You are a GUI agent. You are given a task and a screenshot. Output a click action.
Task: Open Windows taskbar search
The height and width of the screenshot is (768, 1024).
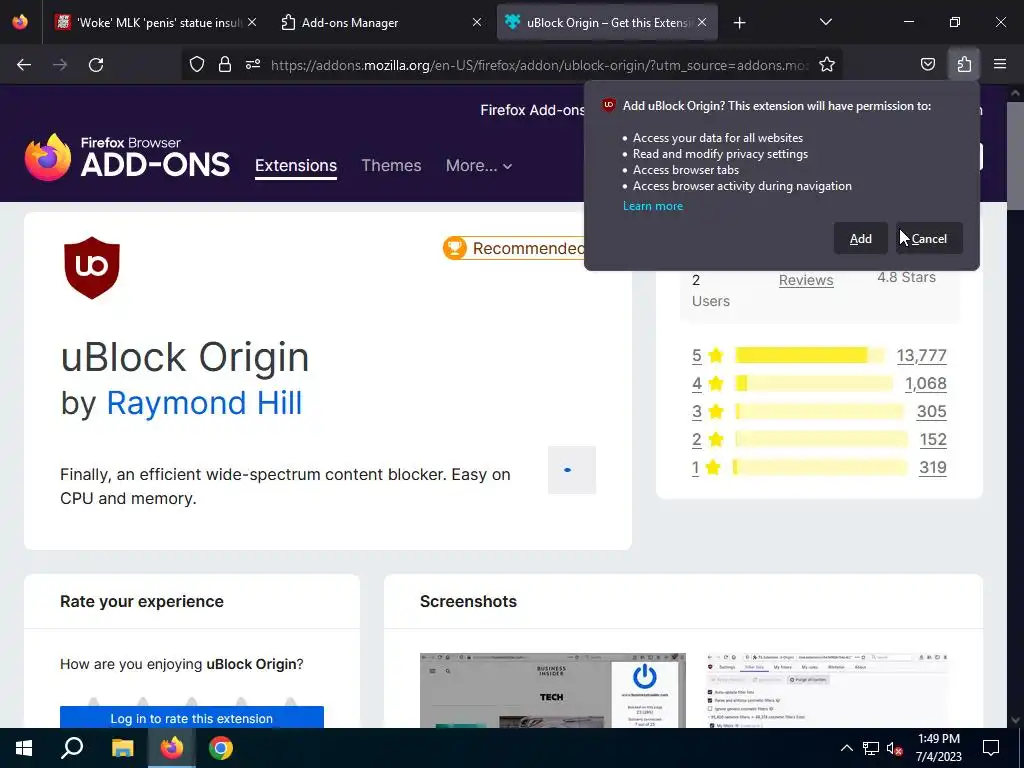pos(72,748)
